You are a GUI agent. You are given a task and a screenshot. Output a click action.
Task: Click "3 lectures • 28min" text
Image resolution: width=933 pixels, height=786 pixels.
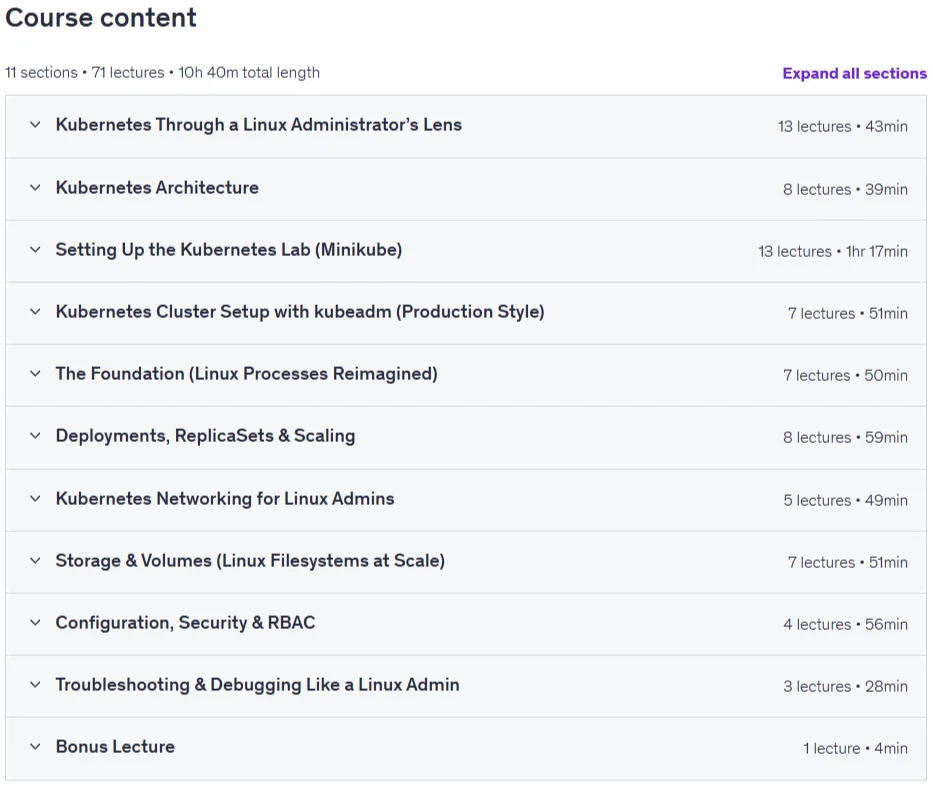(845, 687)
